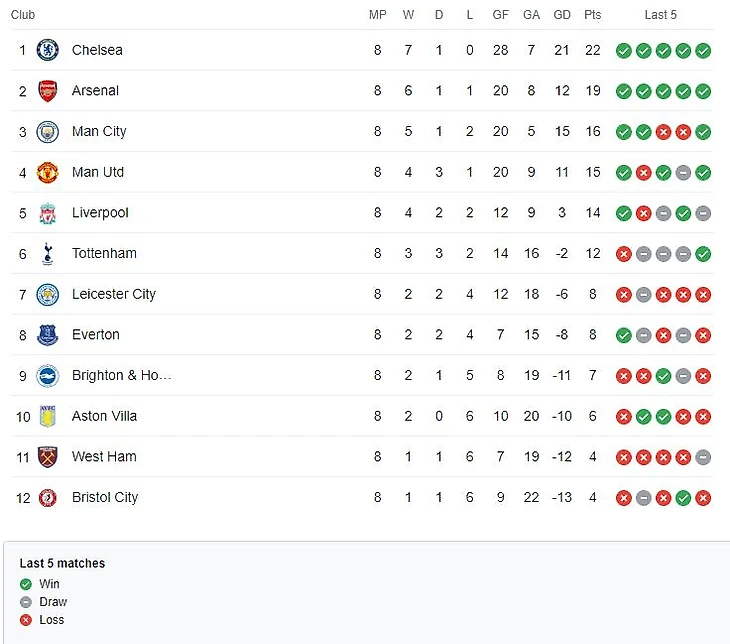Click the Liverpool club crest icon
Image resolution: width=730 pixels, height=644 pixels.
(x=47, y=213)
